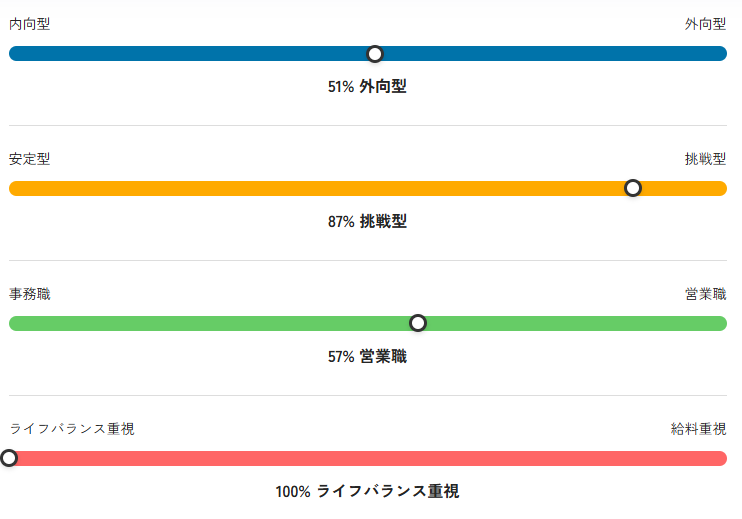Click the 挑戦型 label above orange bar
Image resolution: width=742 pixels, height=519 pixels.
click(706, 159)
